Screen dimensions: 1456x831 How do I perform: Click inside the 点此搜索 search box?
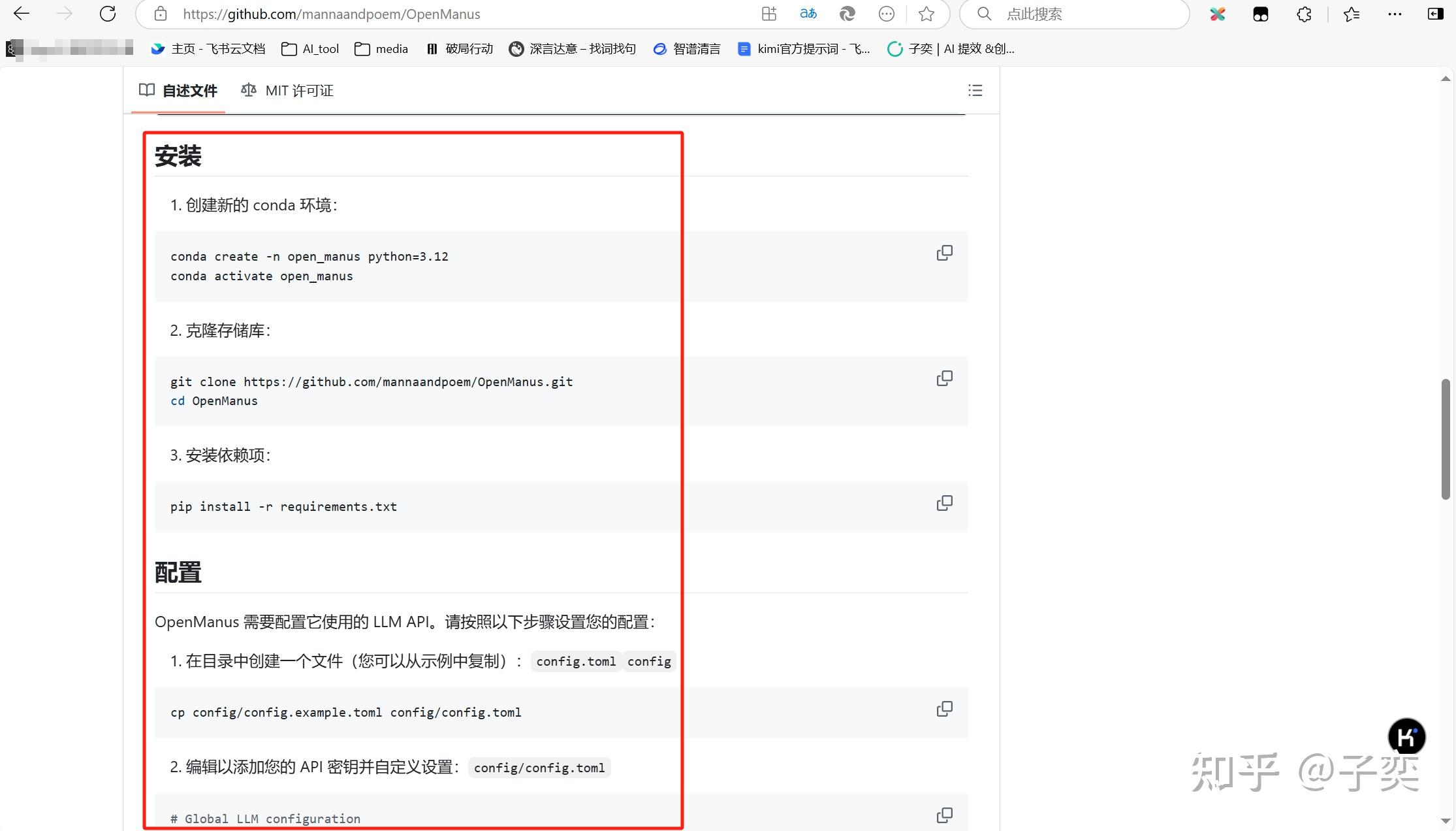(x=1074, y=14)
